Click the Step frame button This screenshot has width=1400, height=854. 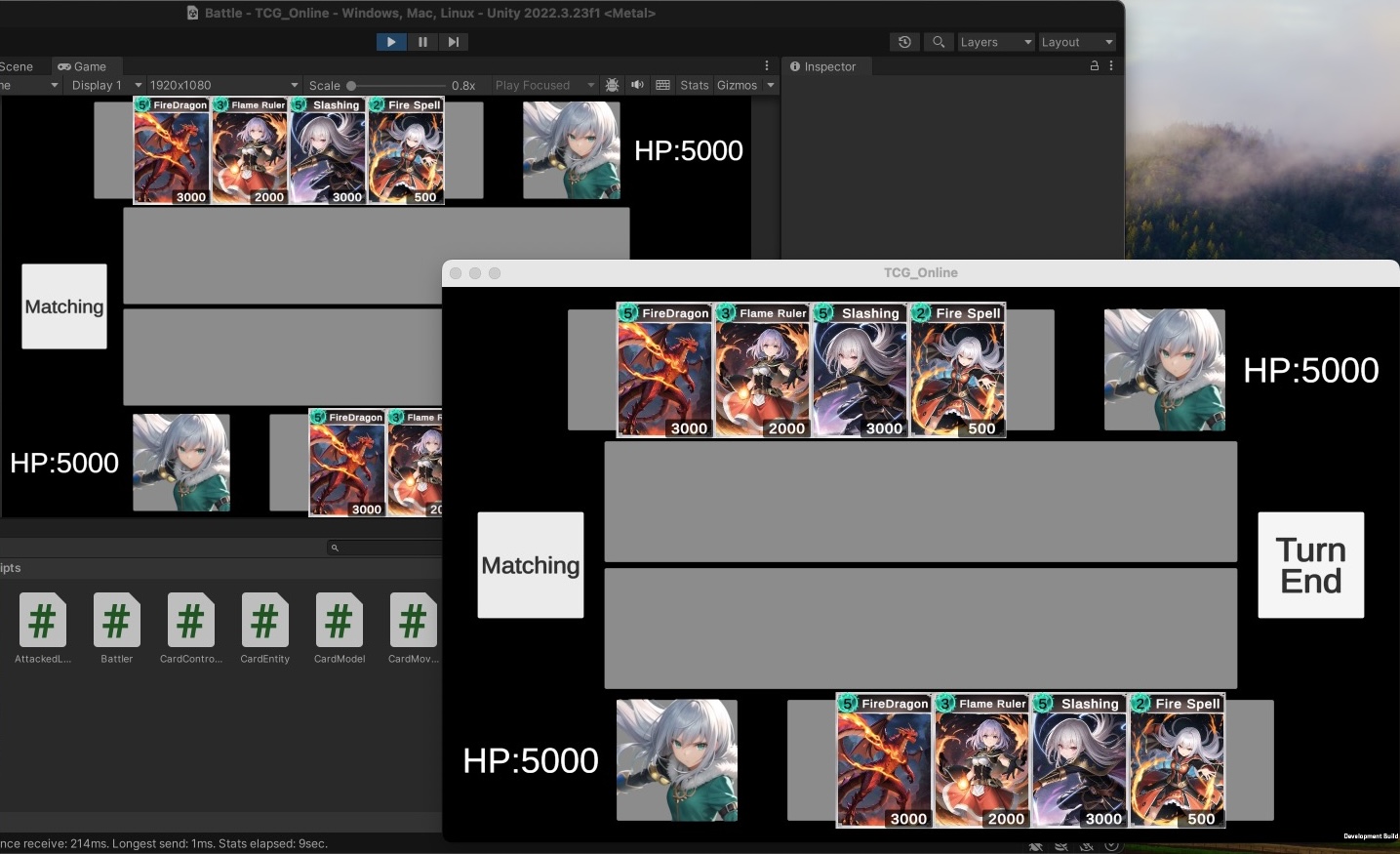tap(453, 42)
